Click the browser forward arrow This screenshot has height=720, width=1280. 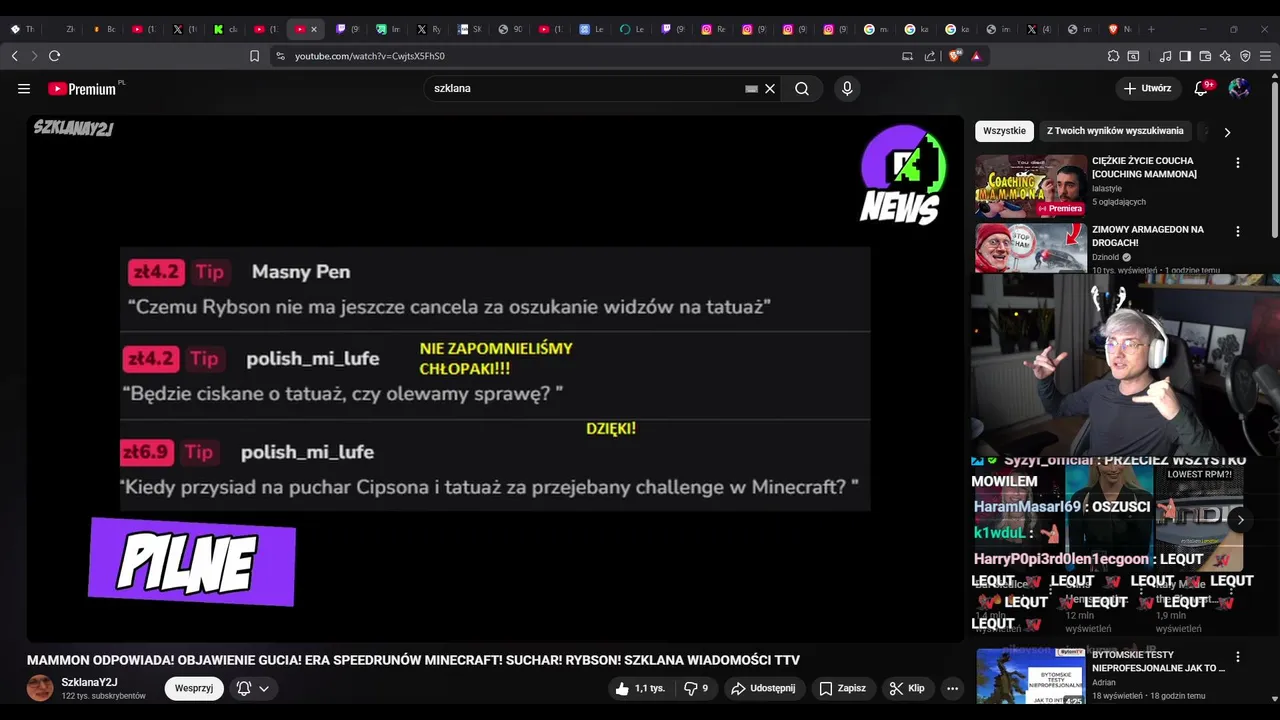coord(34,56)
